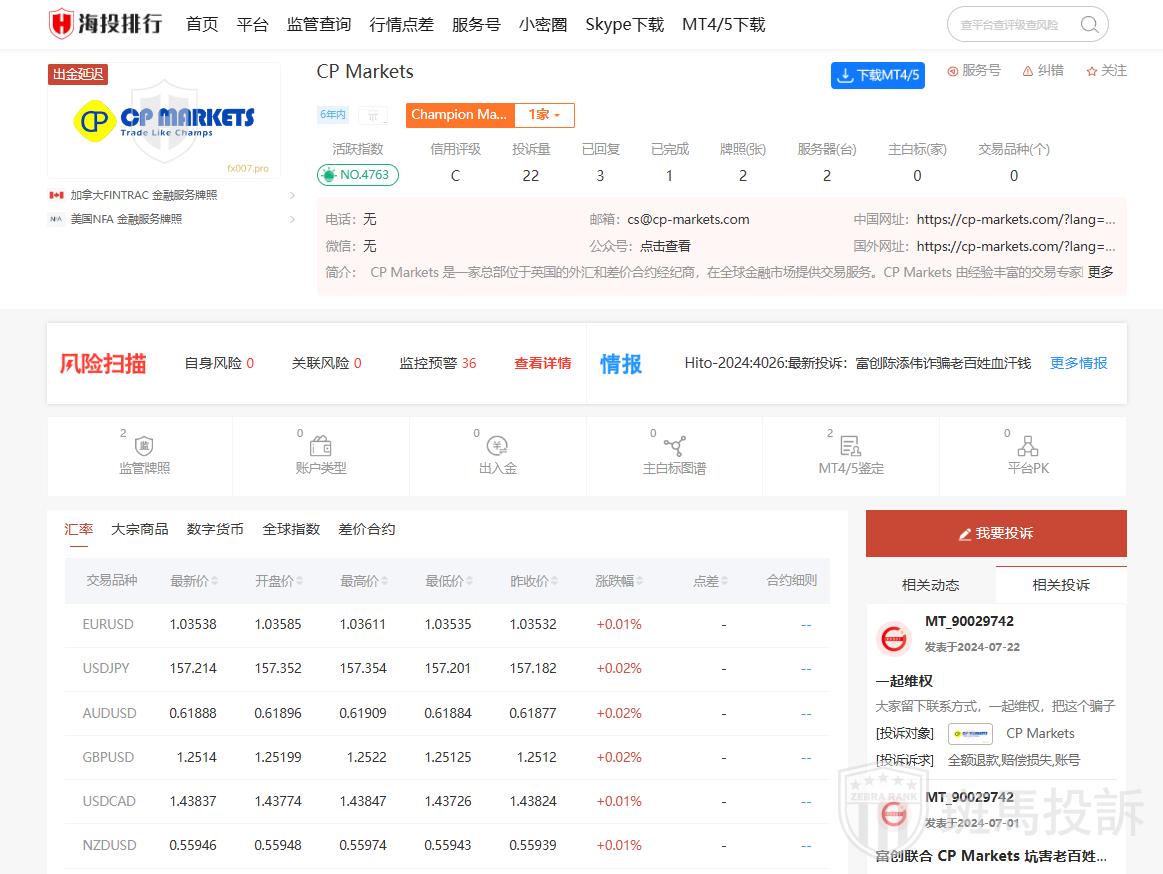This screenshot has width=1163, height=874.
Task: Expand 美国NFA license entry arrow
Action: tap(292, 219)
